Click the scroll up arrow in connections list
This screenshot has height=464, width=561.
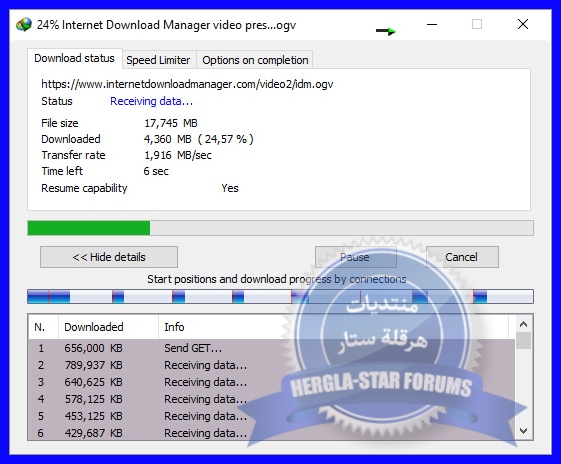click(x=523, y=324)
